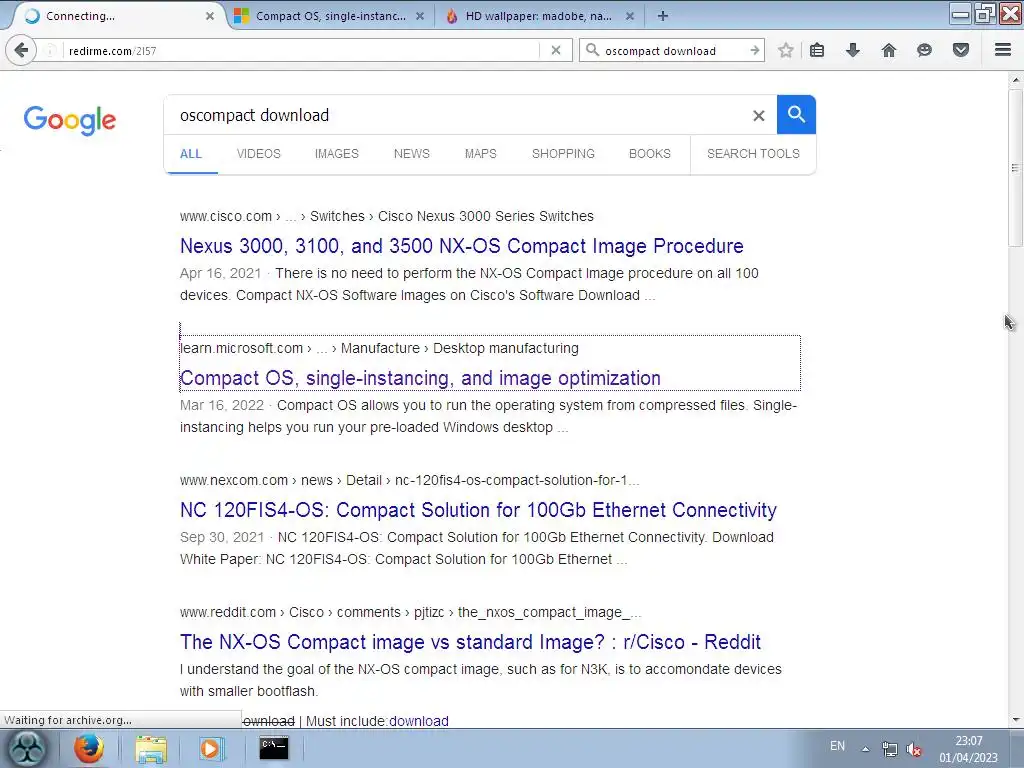Open Nexus 3000, 3100, and 3500 NX-OS result

click(x=462, y=246)
